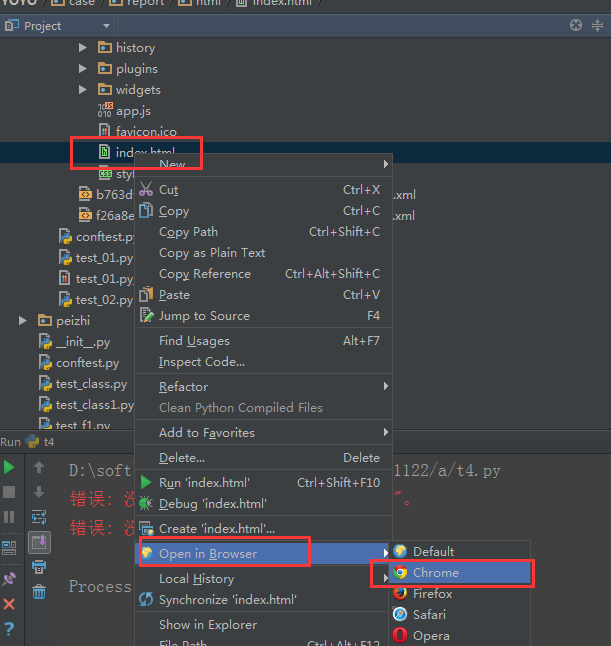The image size is (611, 646).
Task: Expand the widgets folder
Action: 83,90
